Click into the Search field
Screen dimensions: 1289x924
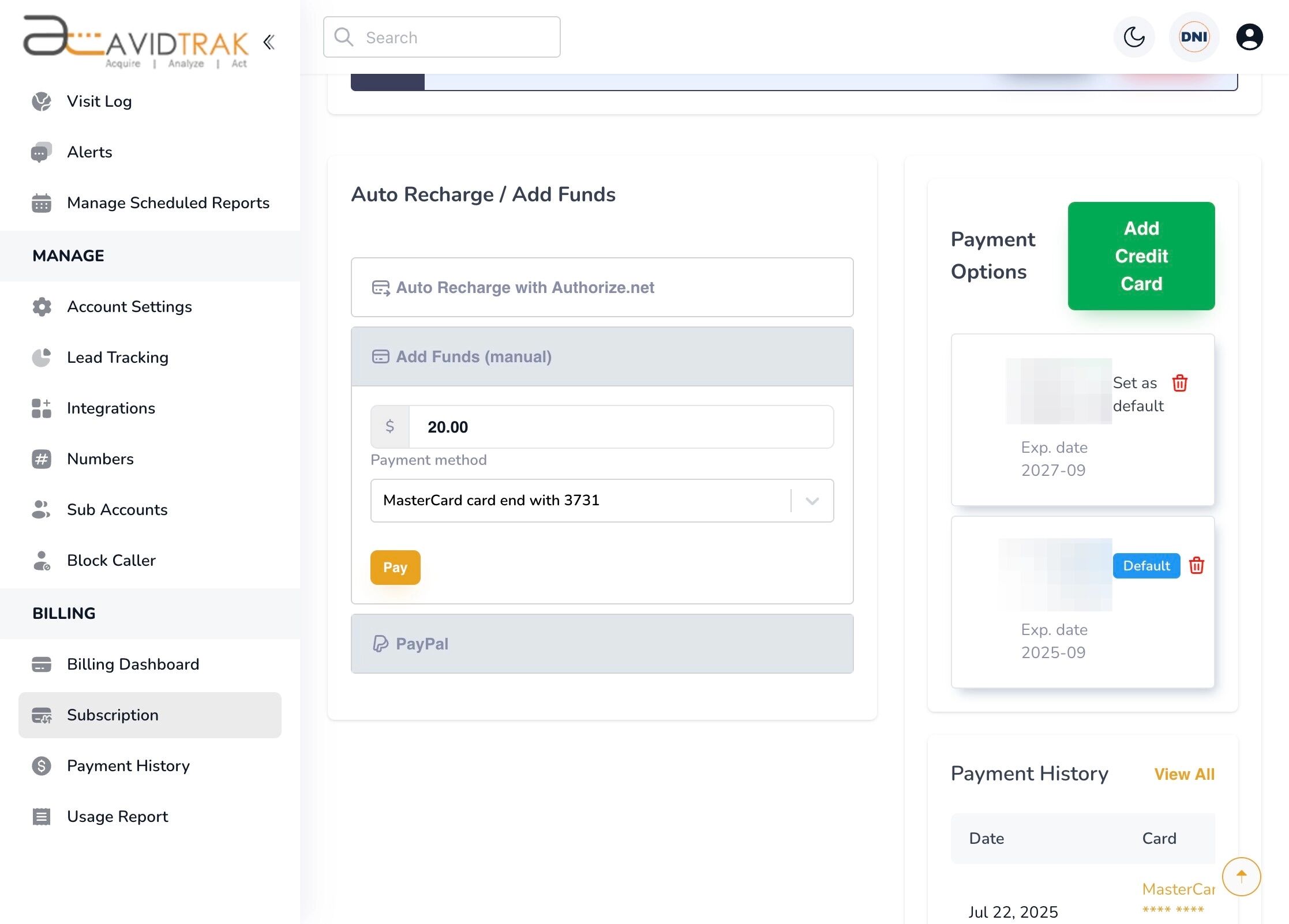(x=441, y=37)
